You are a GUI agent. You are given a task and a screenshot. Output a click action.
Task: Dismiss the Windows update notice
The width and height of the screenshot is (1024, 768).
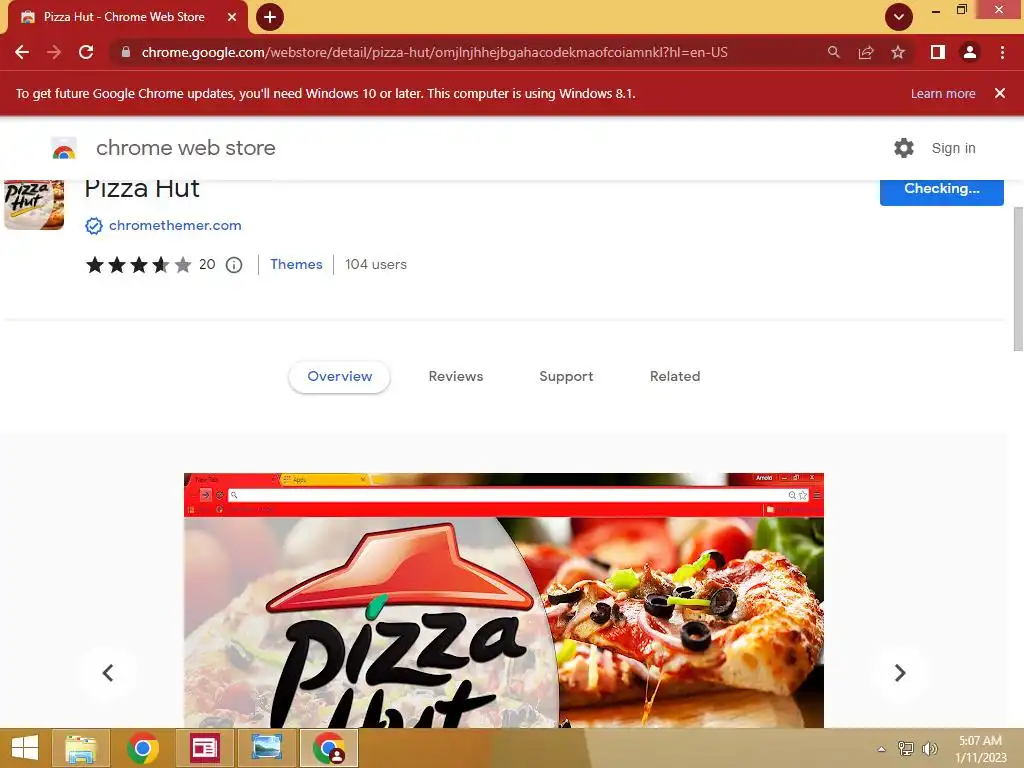pyautogui.click(x=1000, y=93)
